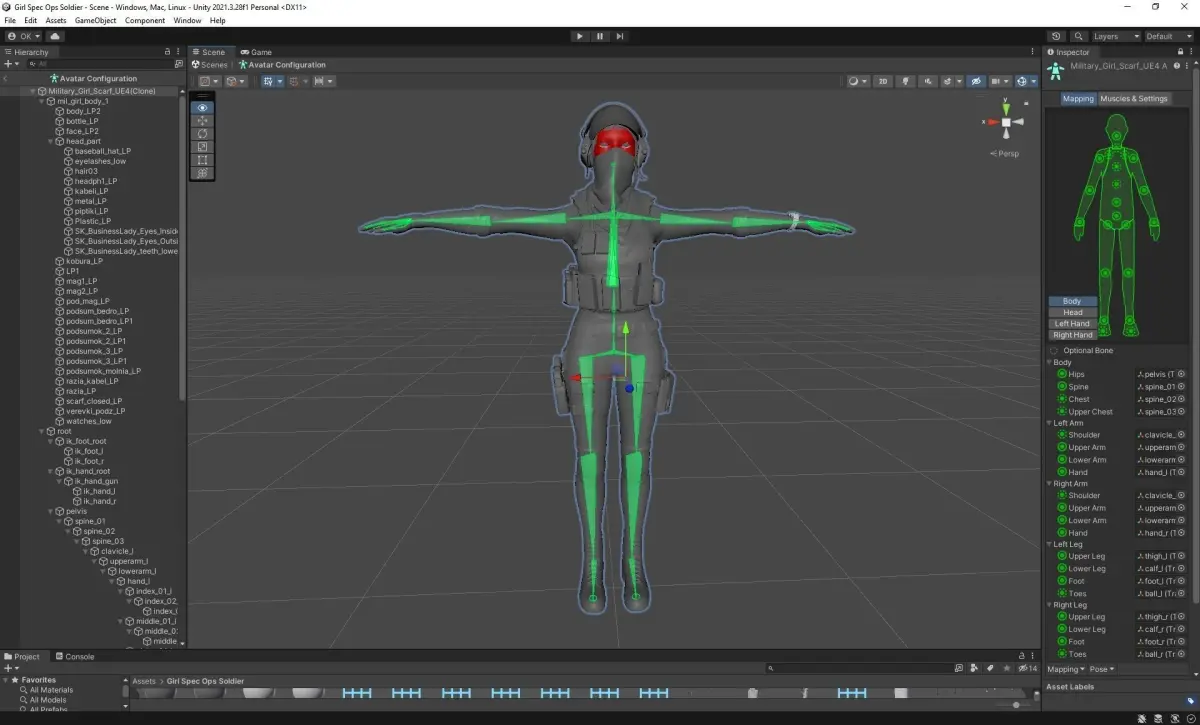
Task: Select the View hand tool in Scene
Action: (x=203, y=107)
